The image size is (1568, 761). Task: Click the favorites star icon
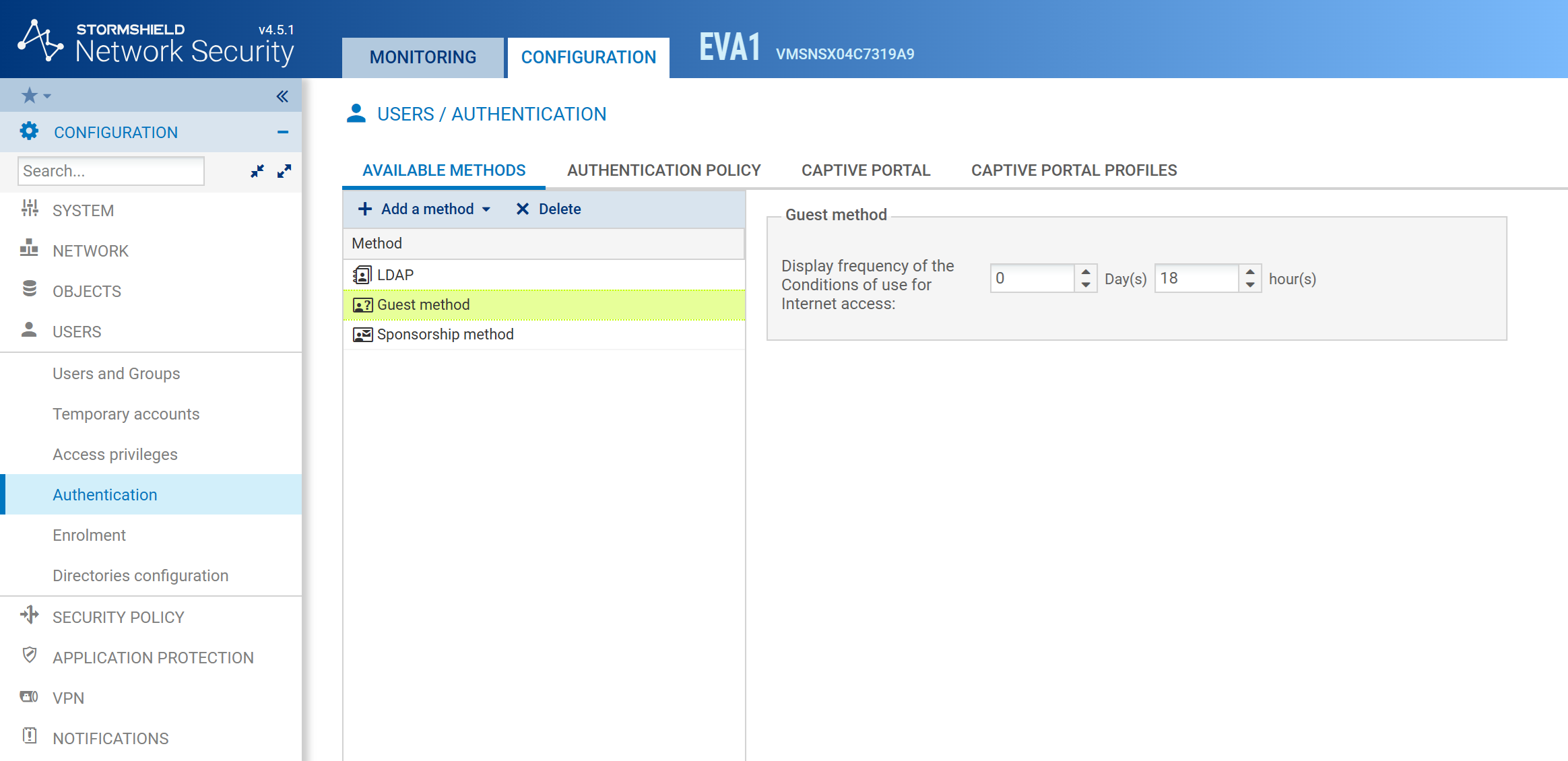tap(30, 96)
